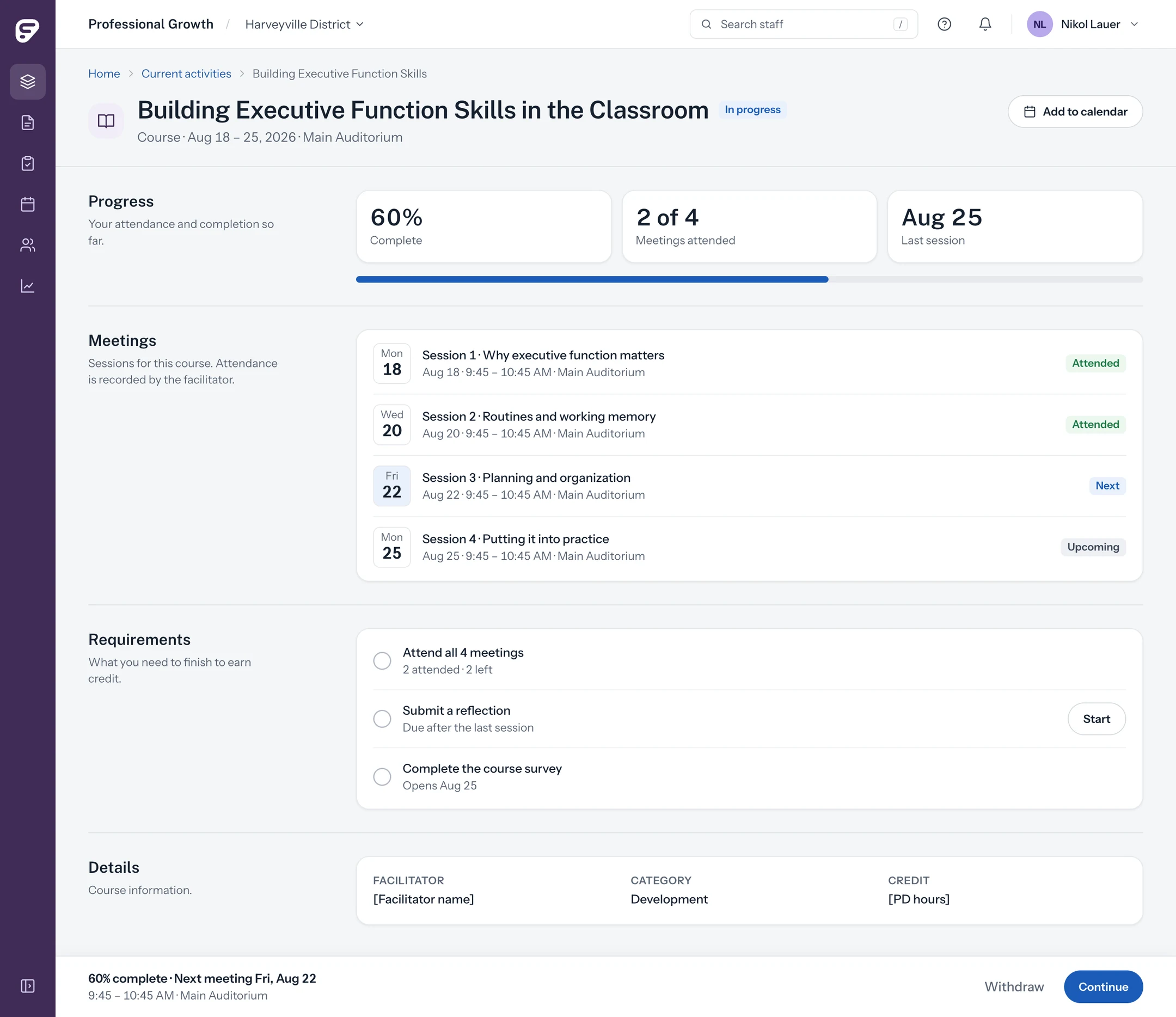This screenshot has width=1176, height=1017.
Task: Click the Upcoming badge on Session 4
Action: 1093,547
